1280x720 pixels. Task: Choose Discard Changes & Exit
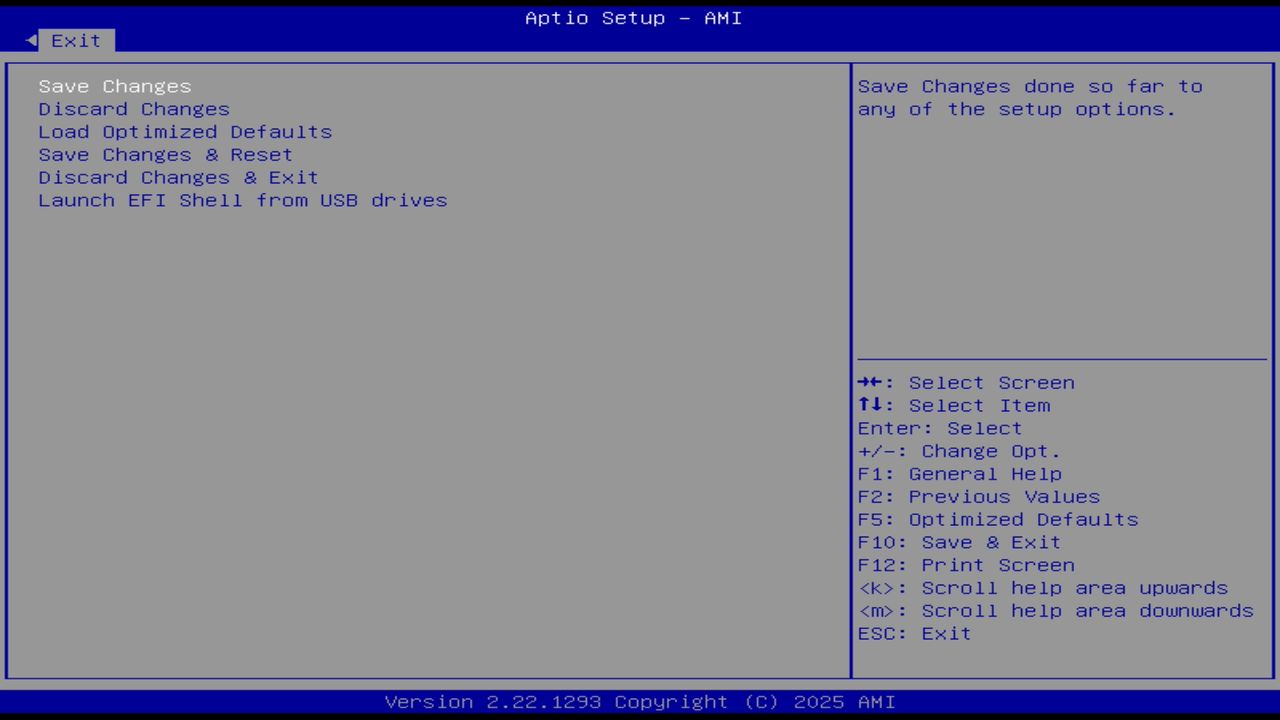point(178,177)
